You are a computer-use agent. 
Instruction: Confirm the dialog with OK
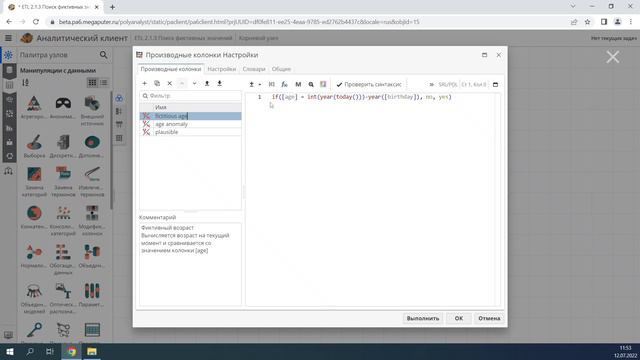click(459, 318)
